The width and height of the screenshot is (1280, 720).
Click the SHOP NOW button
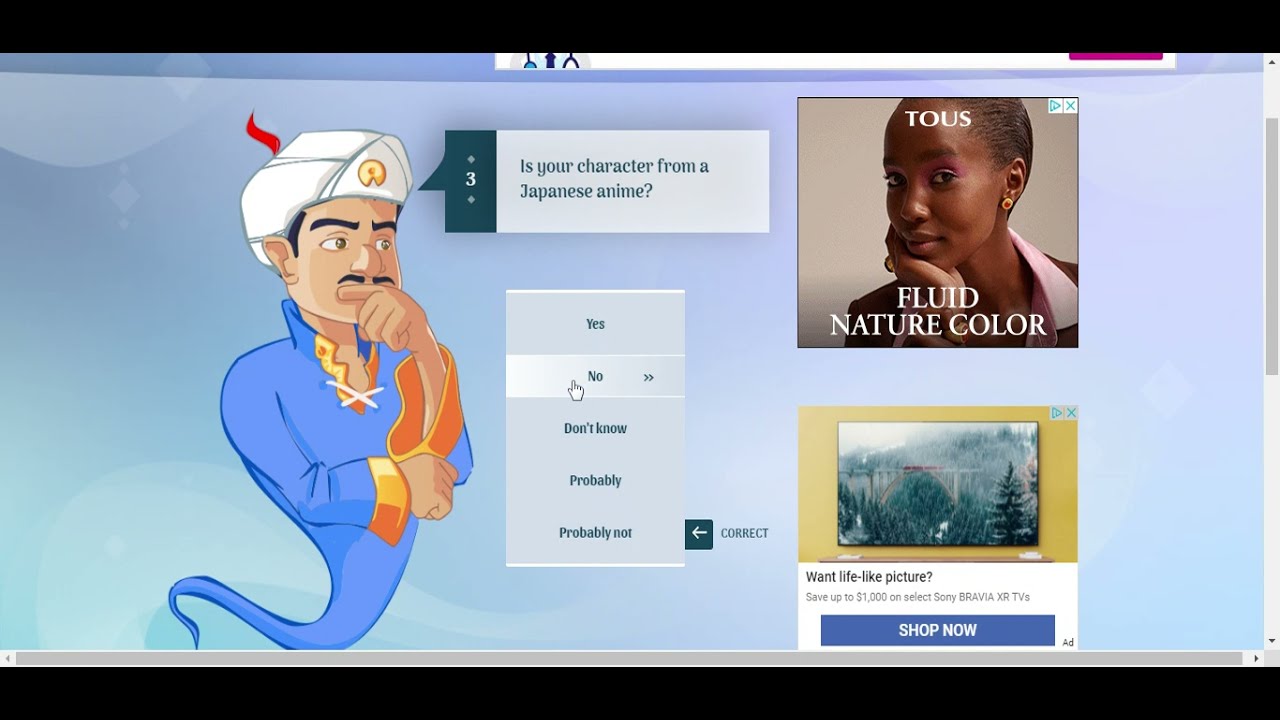point(937,630)
